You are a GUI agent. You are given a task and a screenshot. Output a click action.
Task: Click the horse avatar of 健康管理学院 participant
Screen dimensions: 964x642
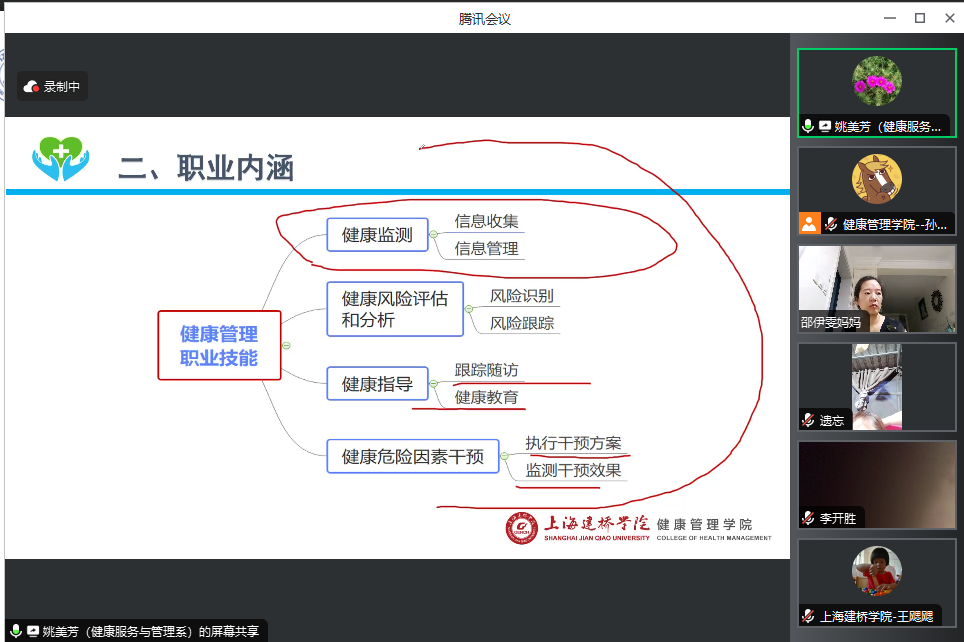(876, 179)
